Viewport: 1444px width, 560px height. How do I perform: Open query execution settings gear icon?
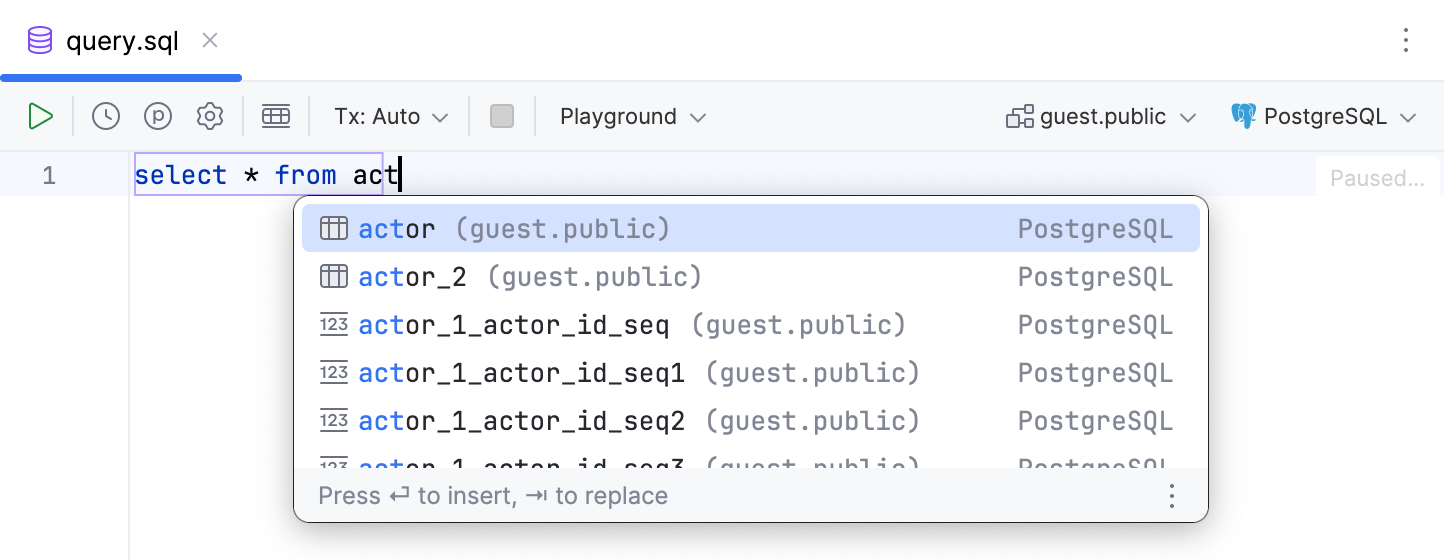coord(210,117)
